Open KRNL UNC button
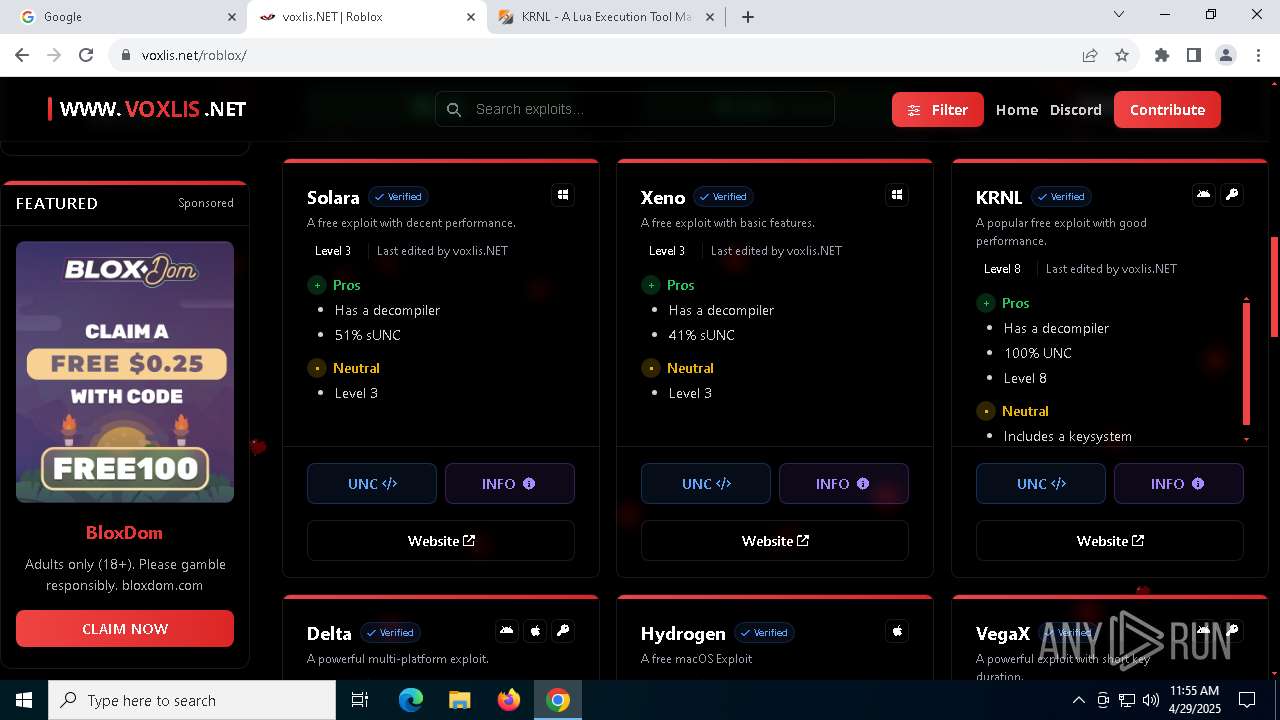This screenshot has height=720, width=1280. (x=1041, y=483)
